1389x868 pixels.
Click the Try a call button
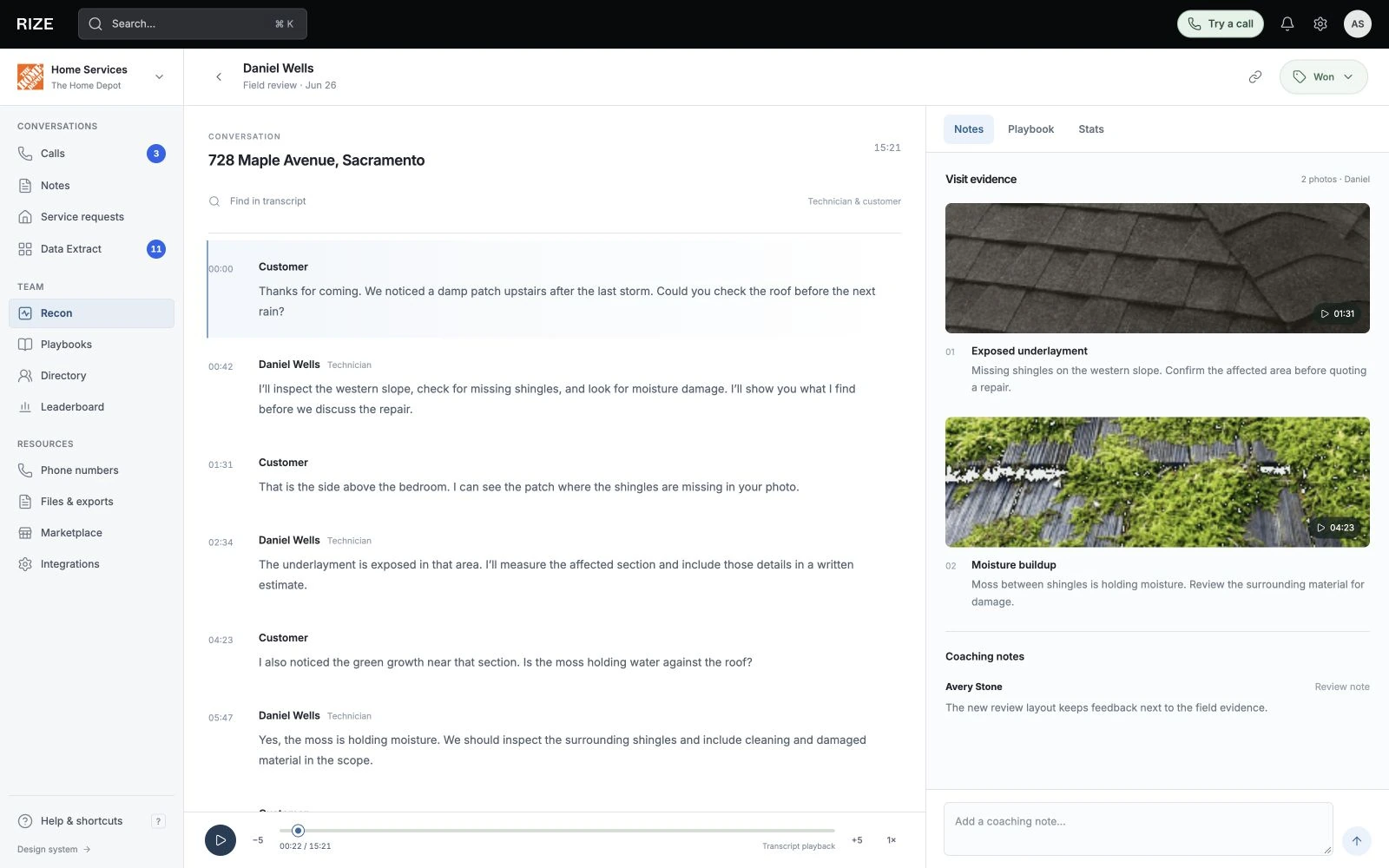pyautogui.click(x=1220, y=24)
